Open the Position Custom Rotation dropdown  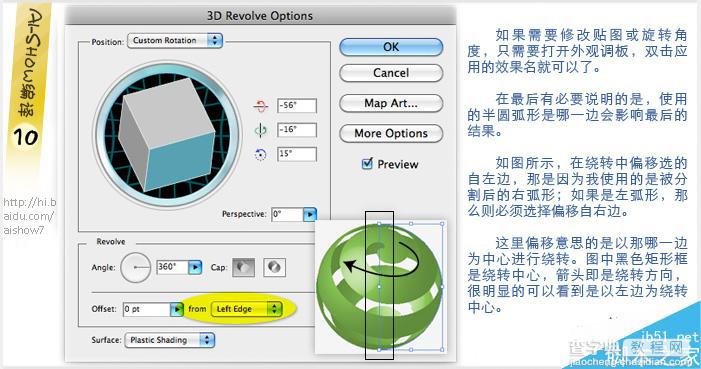(175, 40)
